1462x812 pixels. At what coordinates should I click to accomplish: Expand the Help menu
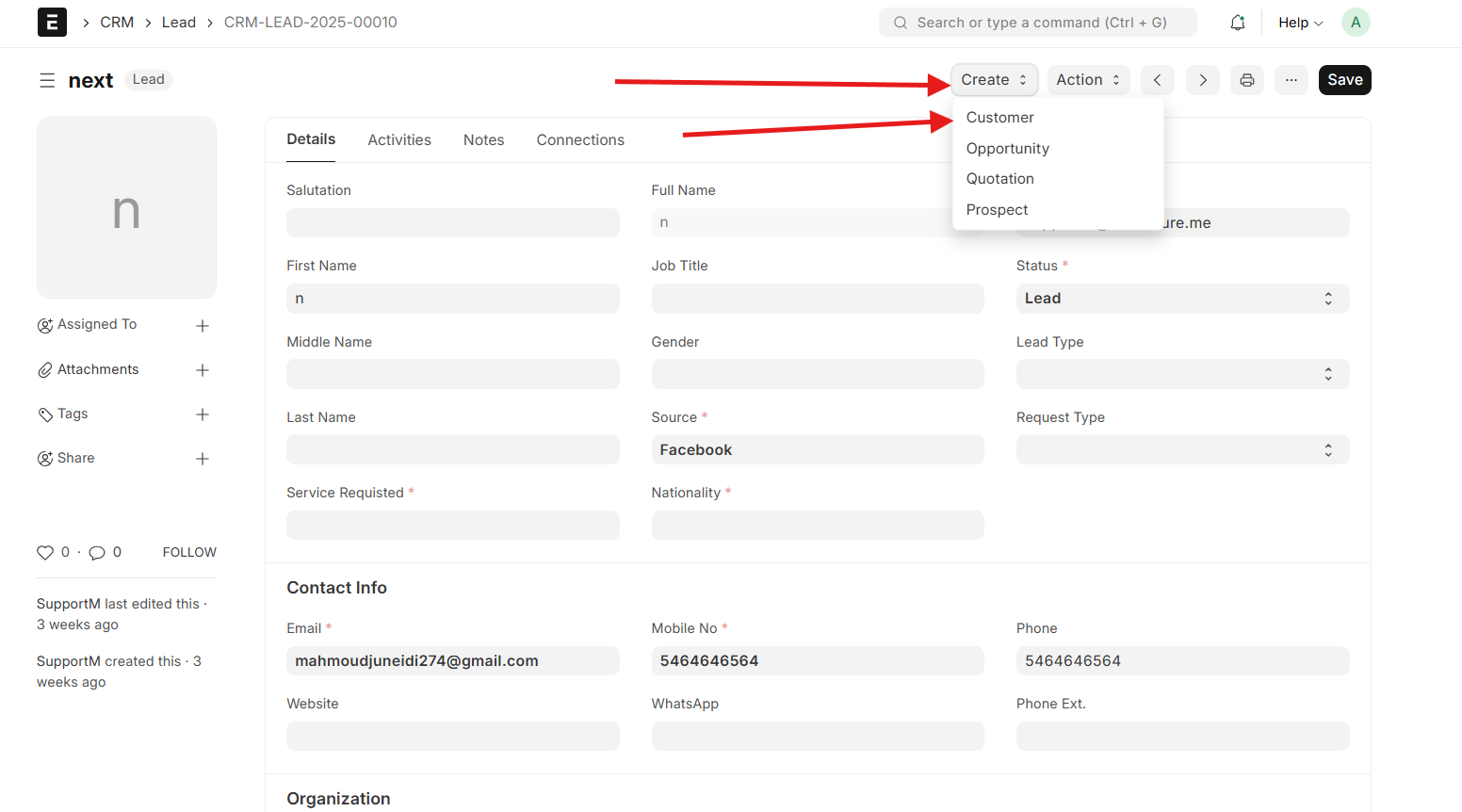click(1300, 23)
